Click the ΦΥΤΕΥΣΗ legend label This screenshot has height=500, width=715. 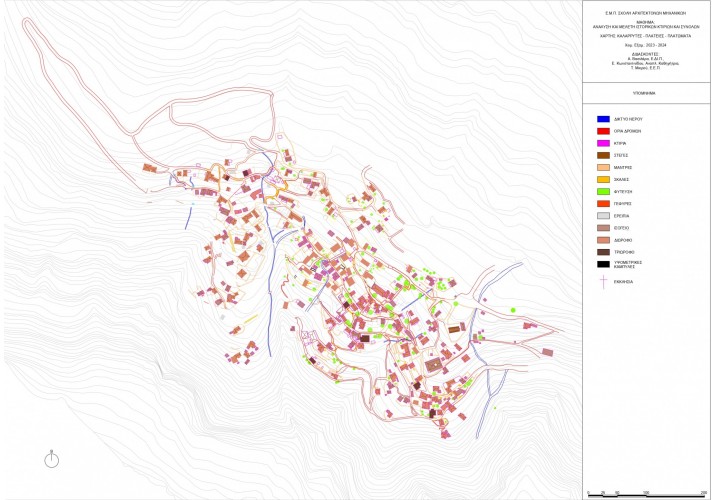(x=623, y=192)
